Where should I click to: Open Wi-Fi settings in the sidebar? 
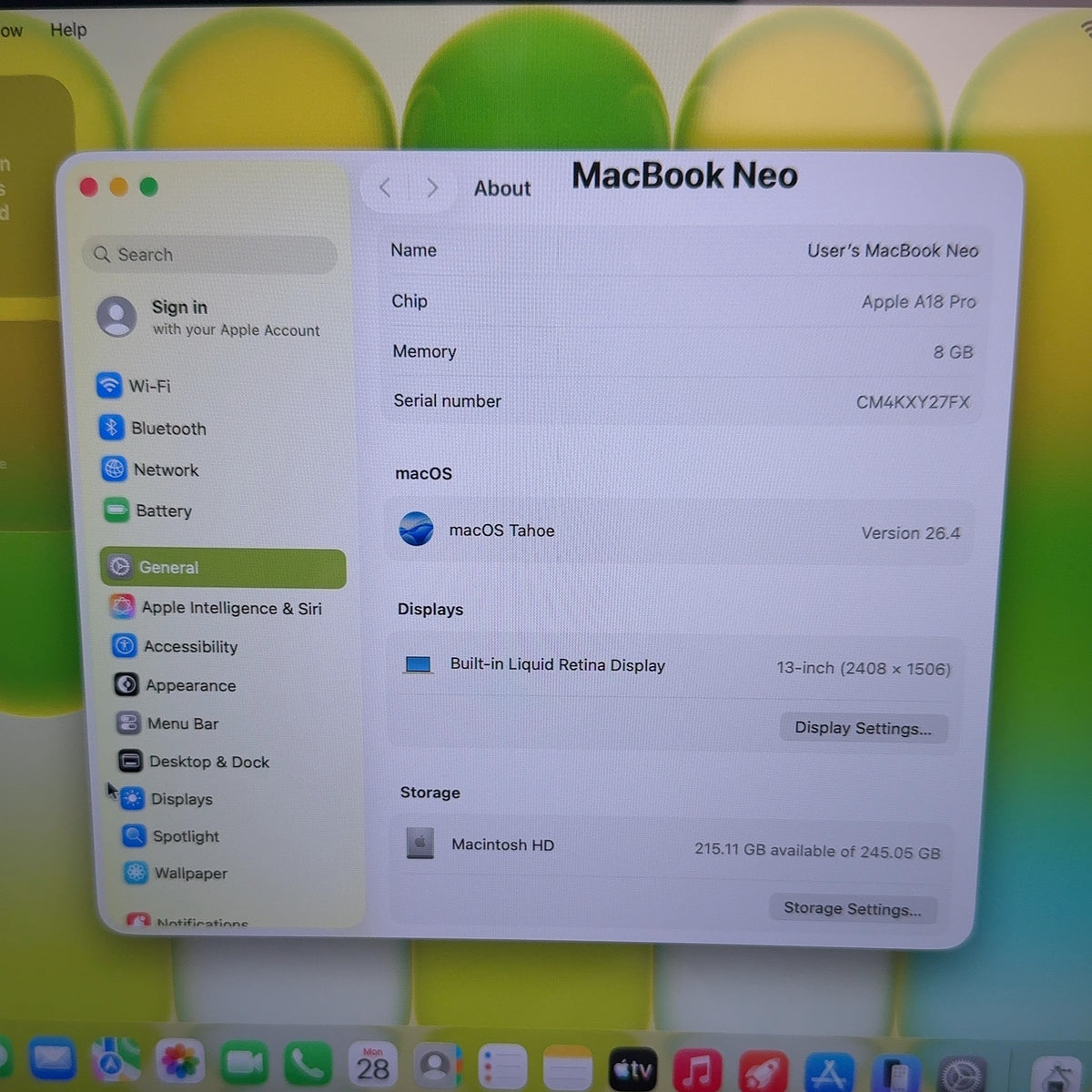pos(135,386)
